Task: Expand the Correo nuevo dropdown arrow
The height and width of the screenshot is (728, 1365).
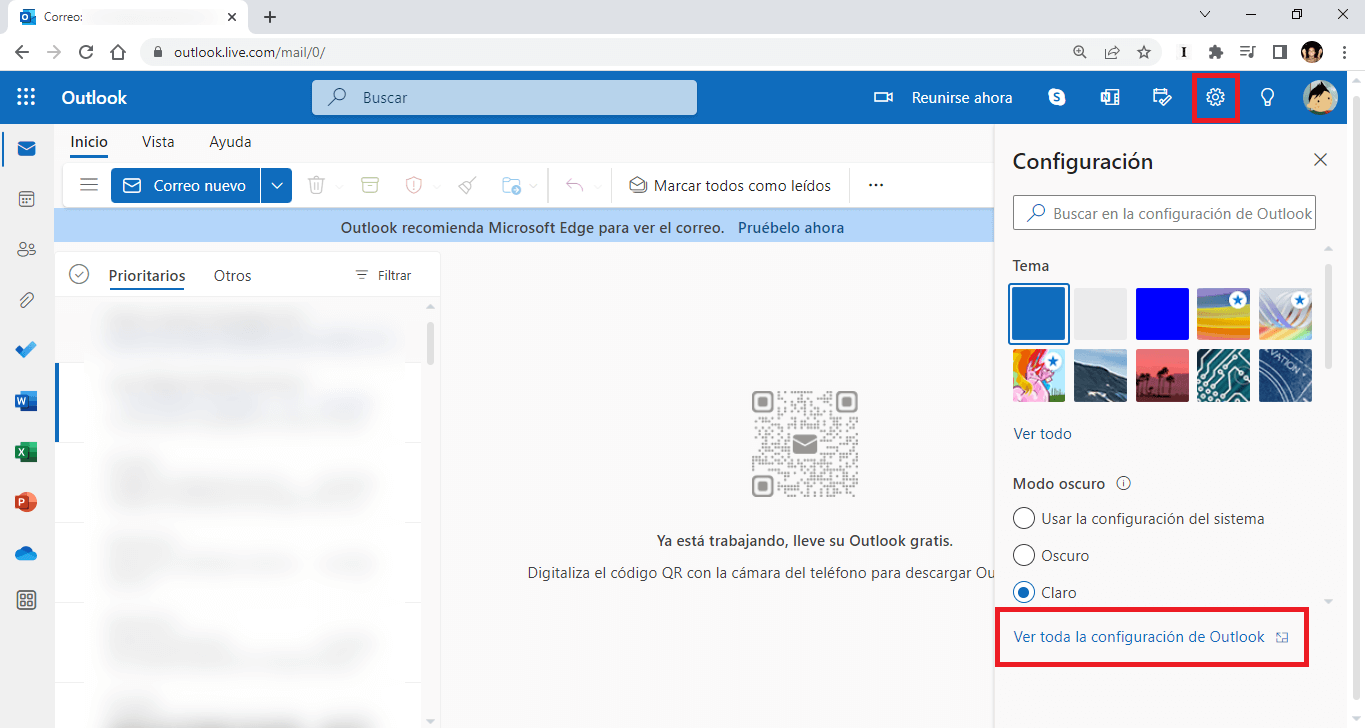Action: (x=277, y=185)
